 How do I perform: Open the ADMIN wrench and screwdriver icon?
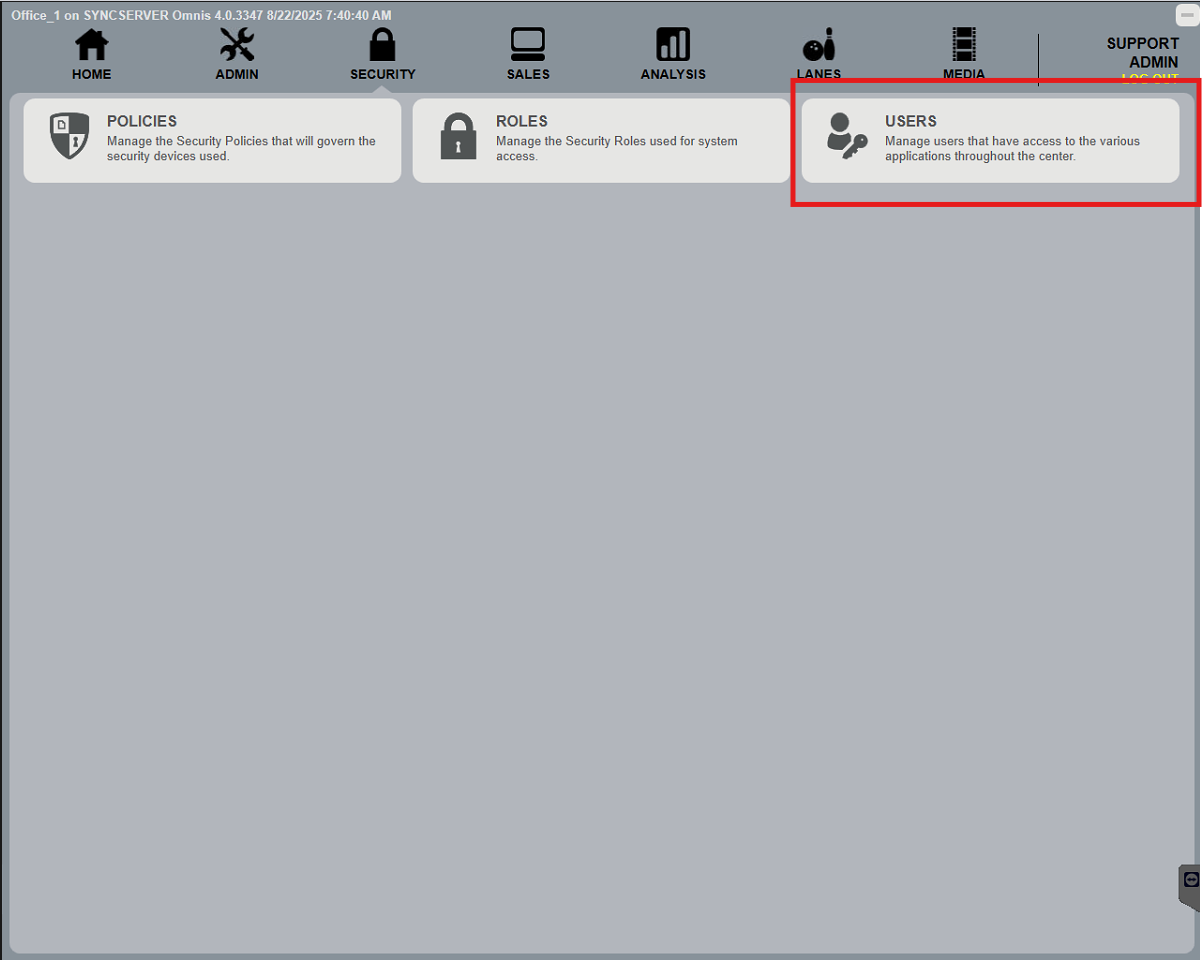click(x=237, y=45)
